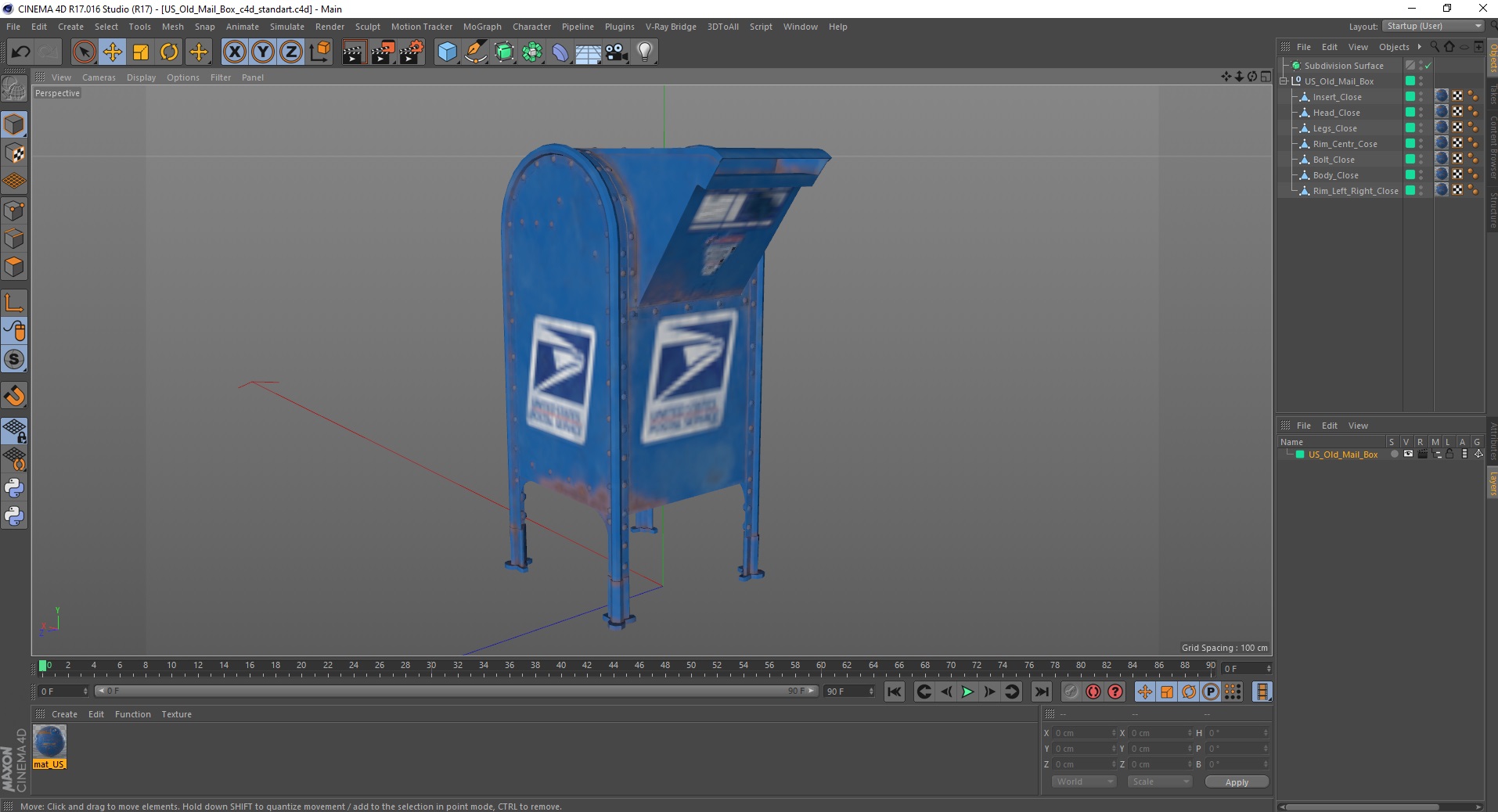Add a Camera object
Image resolution: width=1498 pixels, height=812 pixels.
pyautogui.click(x=617, y=52)
